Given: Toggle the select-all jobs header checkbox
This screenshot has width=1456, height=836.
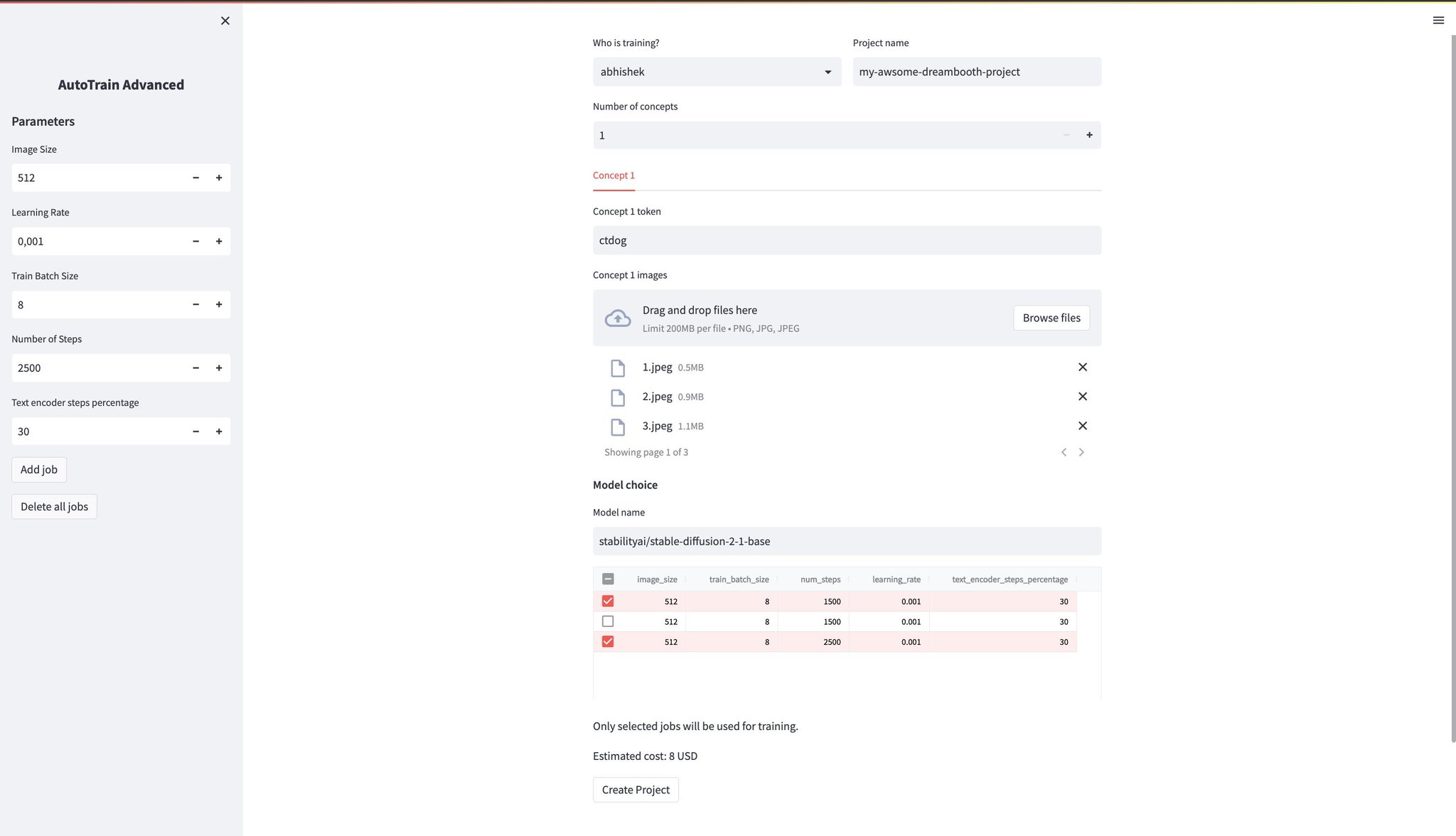Looking at the screenshot, I should (608, 579).
